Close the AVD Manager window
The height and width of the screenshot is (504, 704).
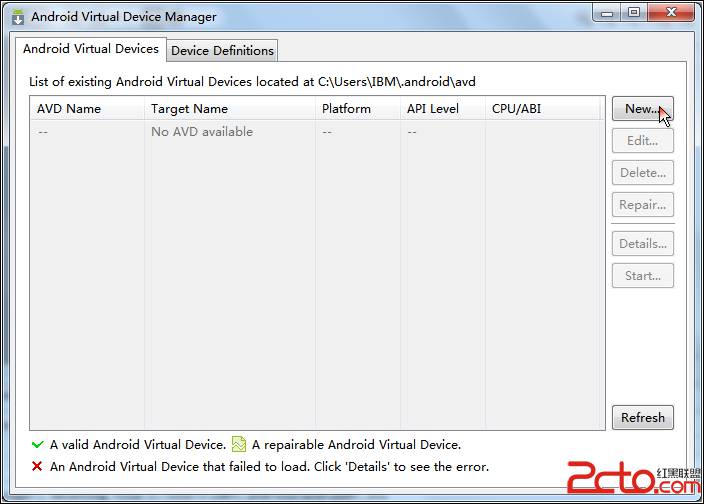click(x=671, y=13)
